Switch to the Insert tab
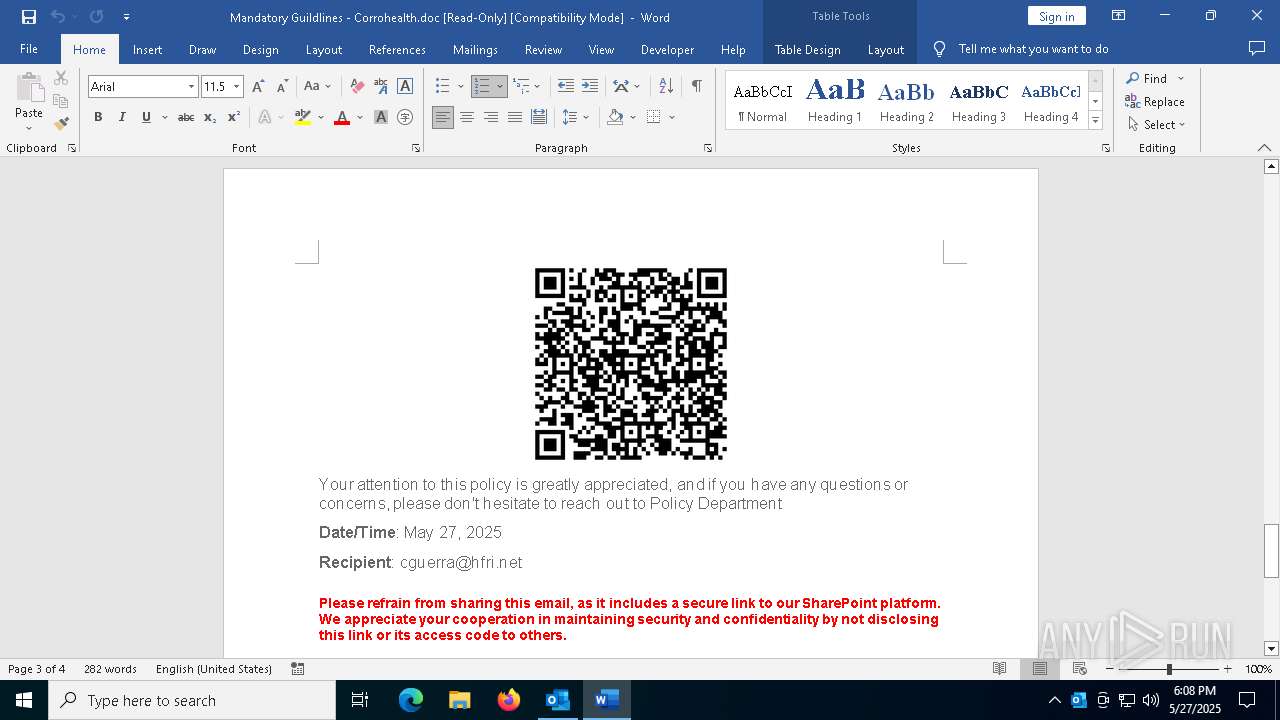Screen dimensions: 1280x720 (x=147, y=49)
